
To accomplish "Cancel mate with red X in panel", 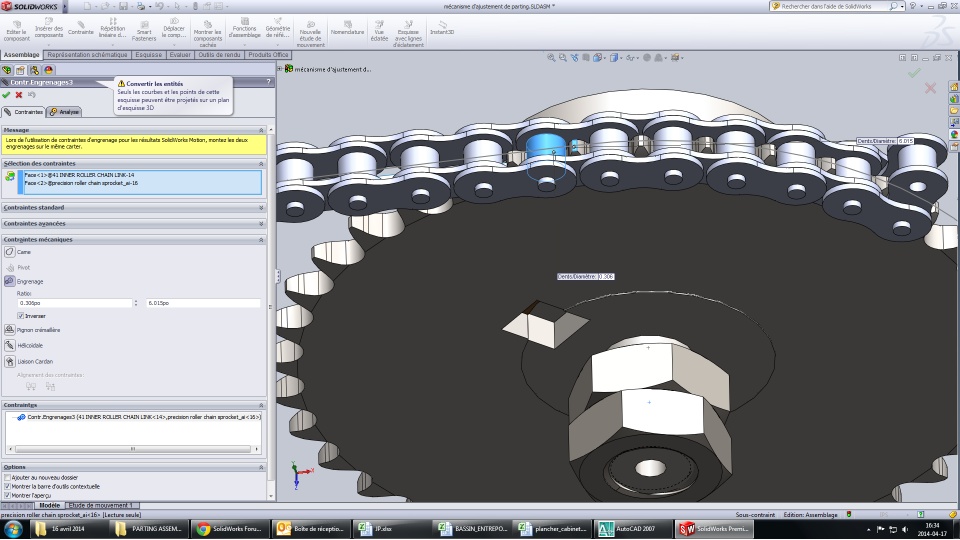I will (x=19, y=95).
